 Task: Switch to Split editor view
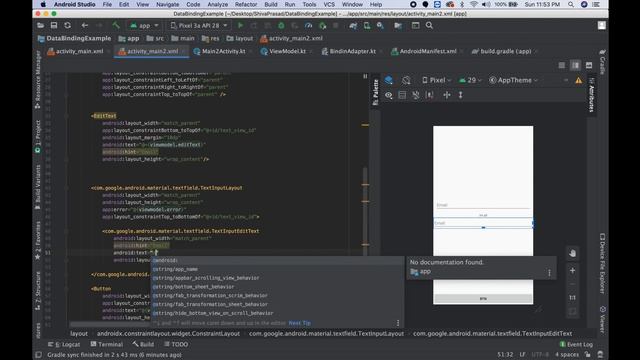tap(575, 65)
